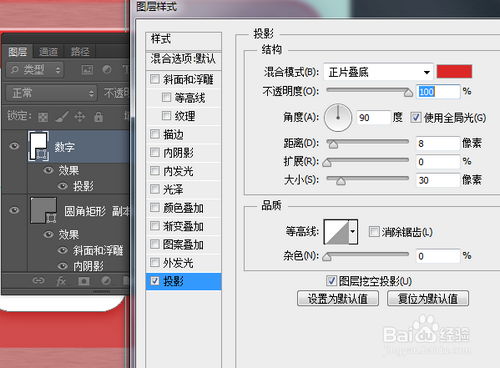Screen dimensions: 500x368
Task: Enable the 内发光 checkbox
Action: (155, 171)
